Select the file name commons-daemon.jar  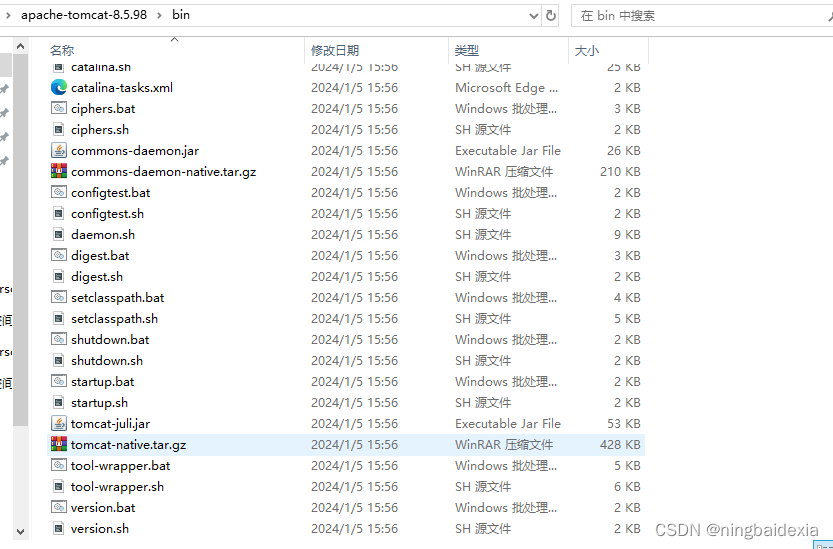click(x=135, y=150)
